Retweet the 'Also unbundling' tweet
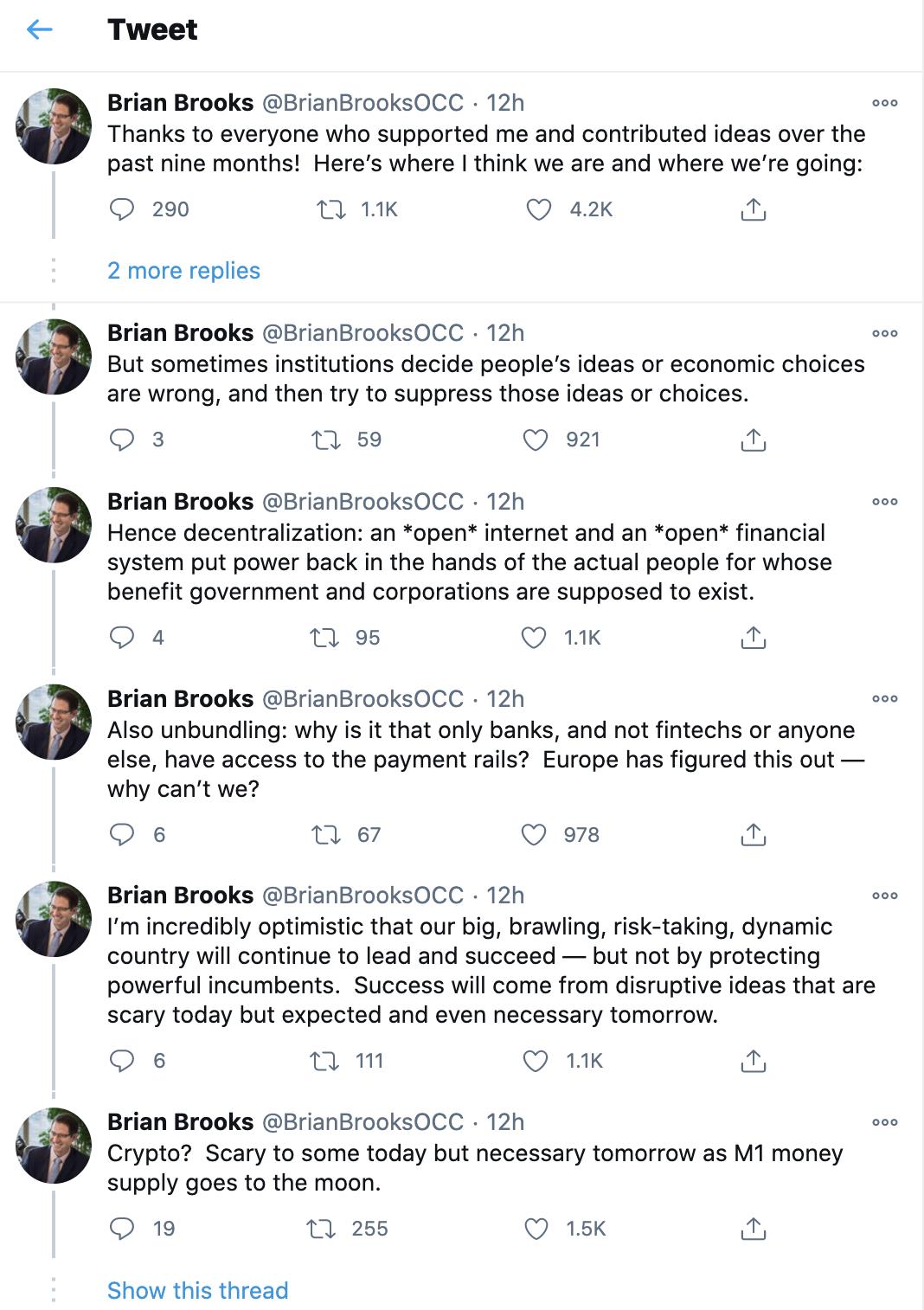Viewport: 924px width, 1310px height. [x=326, y=835]
